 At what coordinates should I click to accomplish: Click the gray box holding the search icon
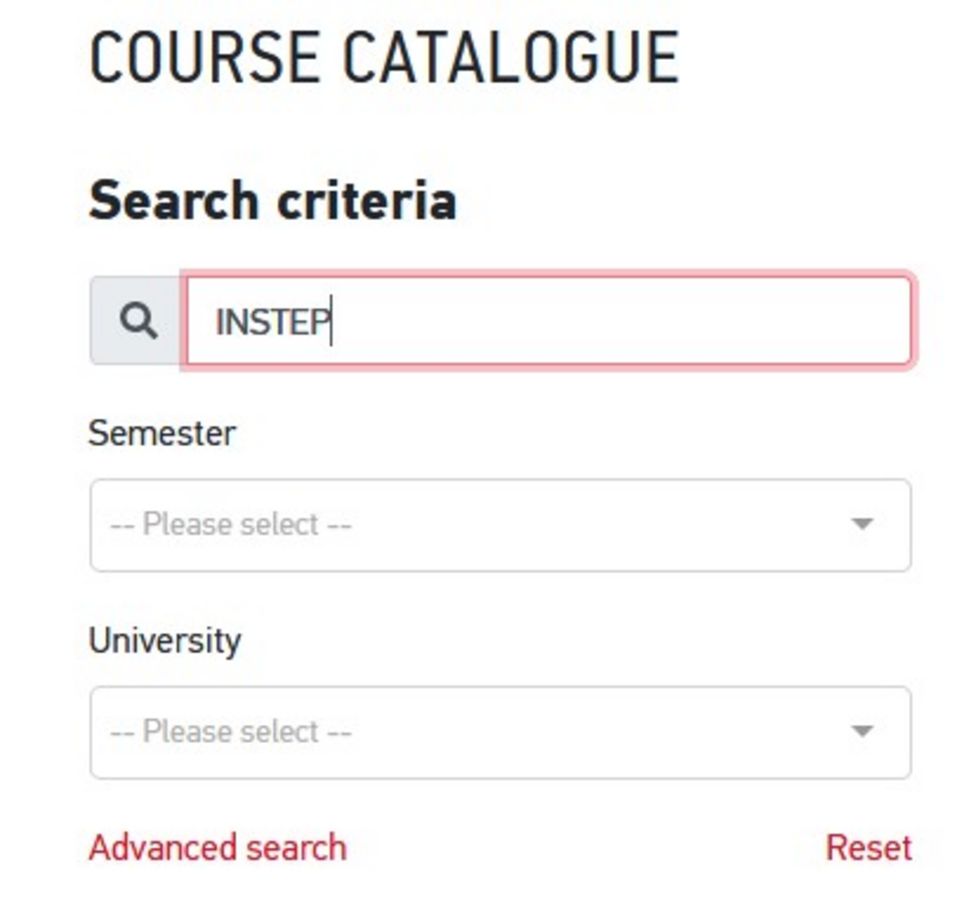tap(138, 320)
